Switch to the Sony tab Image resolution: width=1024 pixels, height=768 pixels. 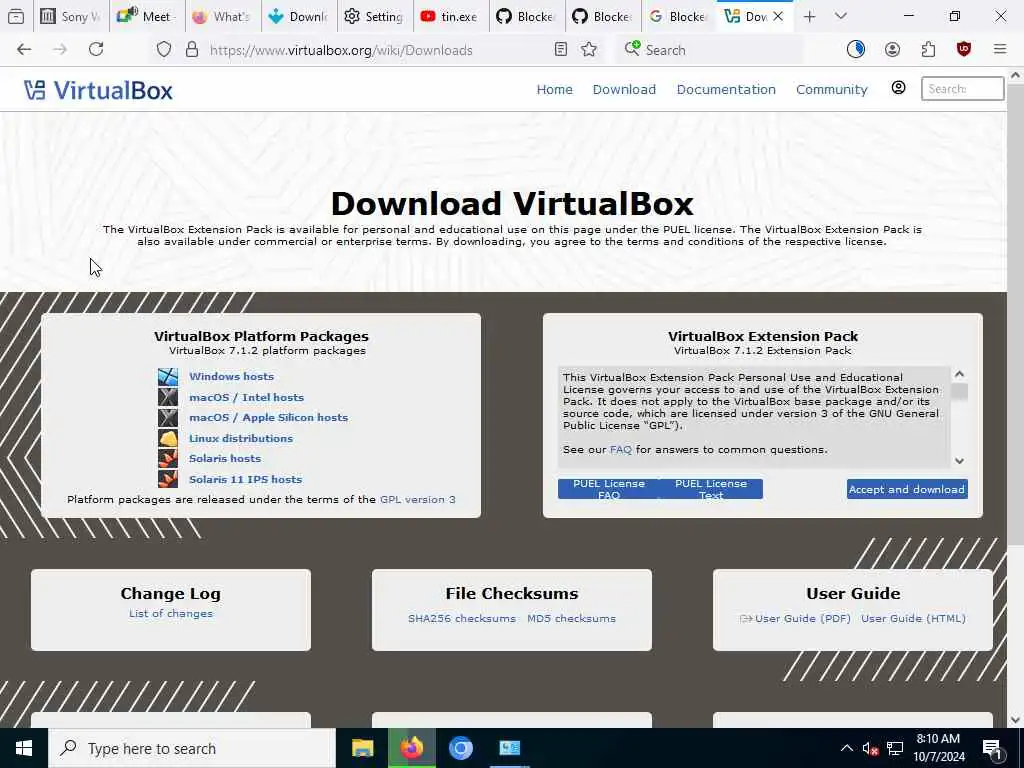tap(71, 17)
